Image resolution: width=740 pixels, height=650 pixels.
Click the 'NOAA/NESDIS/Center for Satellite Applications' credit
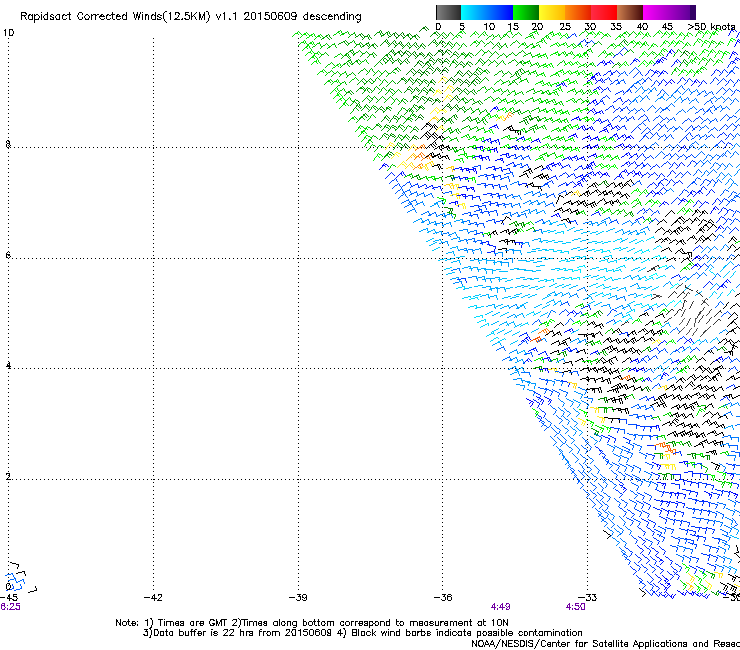605,644
